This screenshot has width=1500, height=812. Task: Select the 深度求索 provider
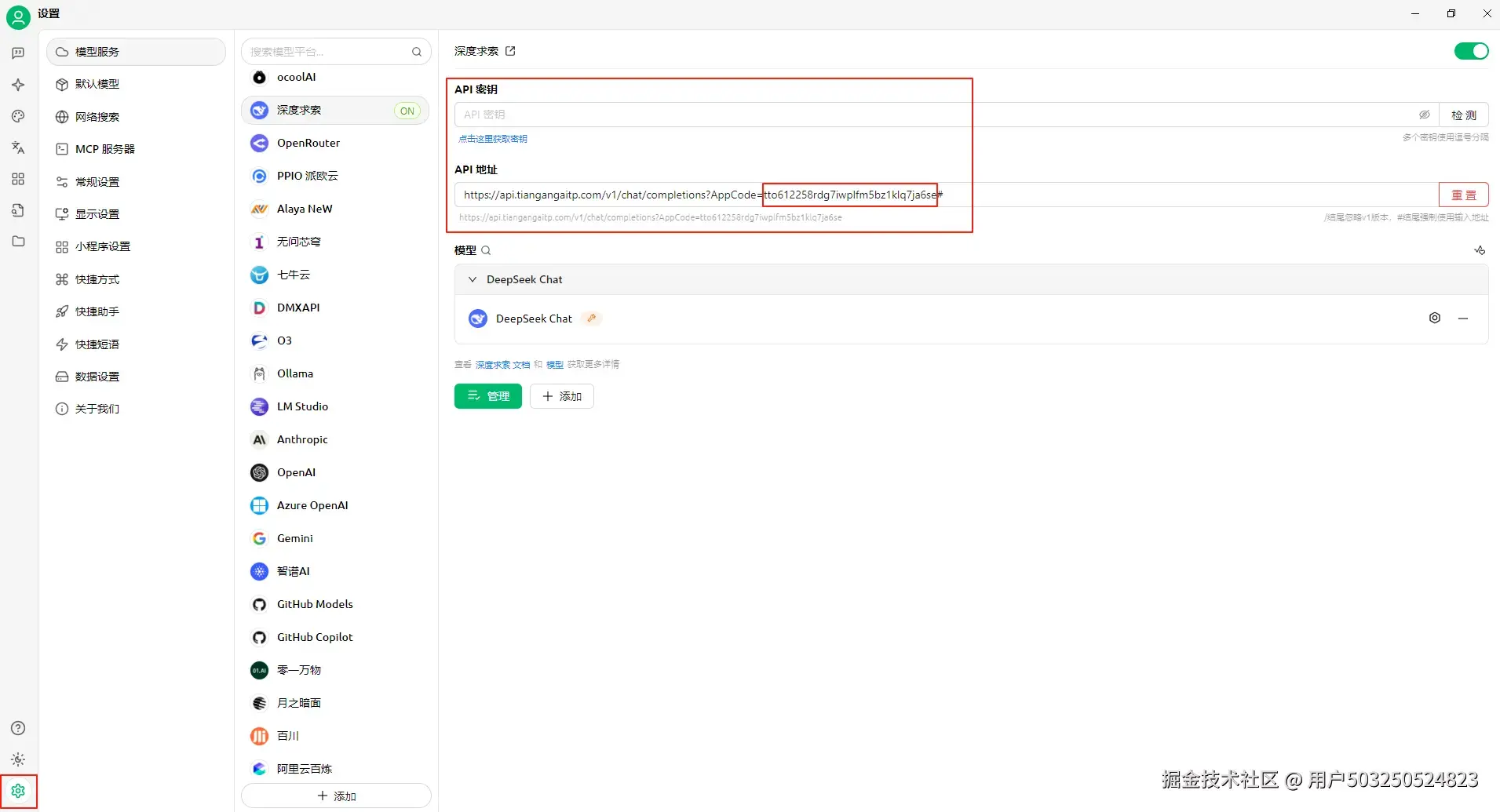(x=336, y=110)
